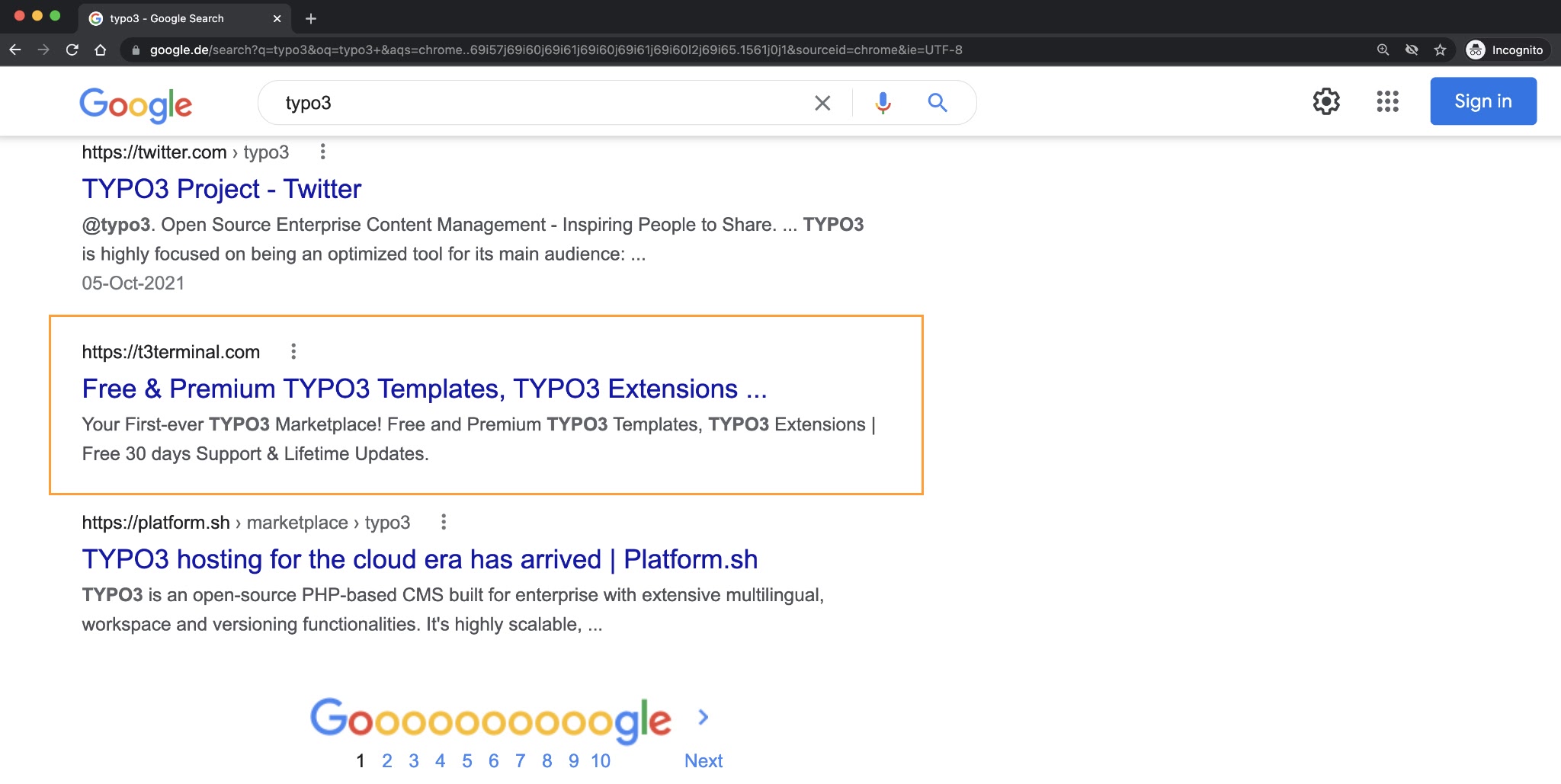Open the Google apps grid
The width and height of the screenshot is (1561, 784).
[1389, 101]
